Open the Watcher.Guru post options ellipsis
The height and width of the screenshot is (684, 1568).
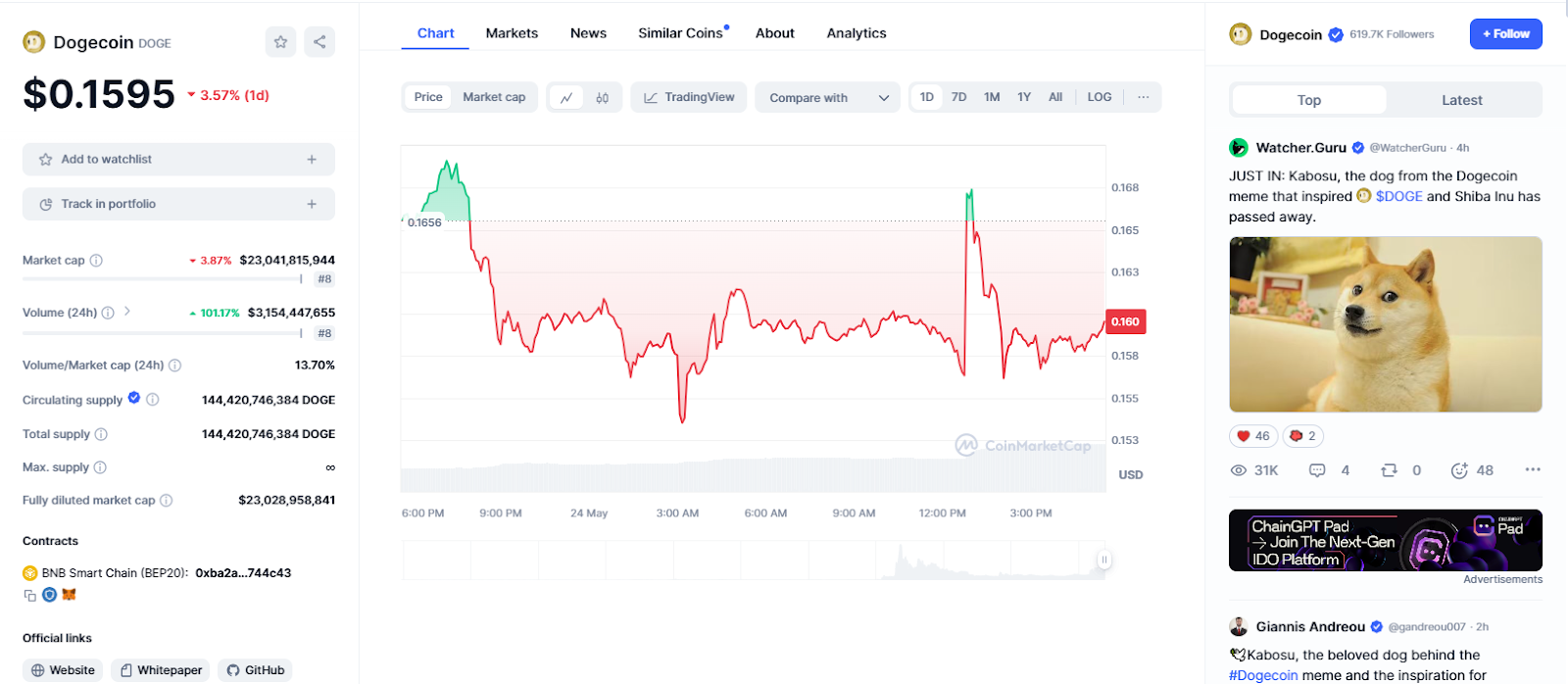point(1533,470)
